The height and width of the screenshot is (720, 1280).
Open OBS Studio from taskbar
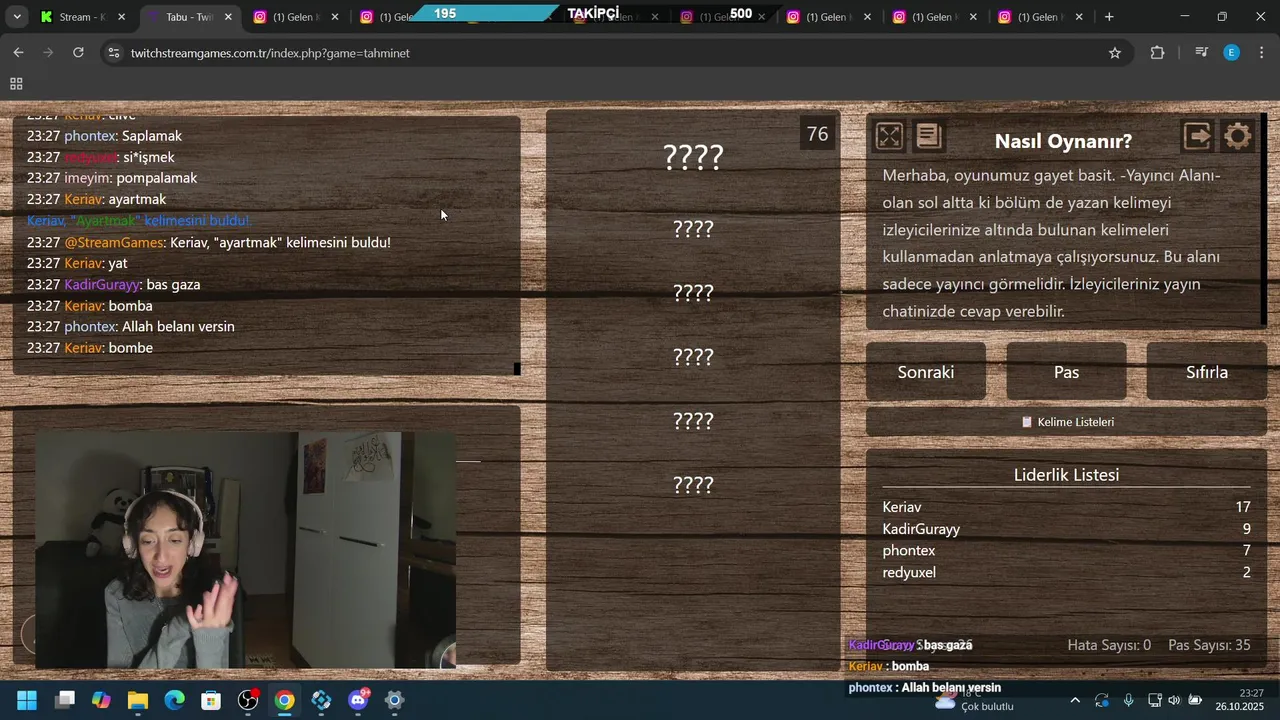[248, 700]
